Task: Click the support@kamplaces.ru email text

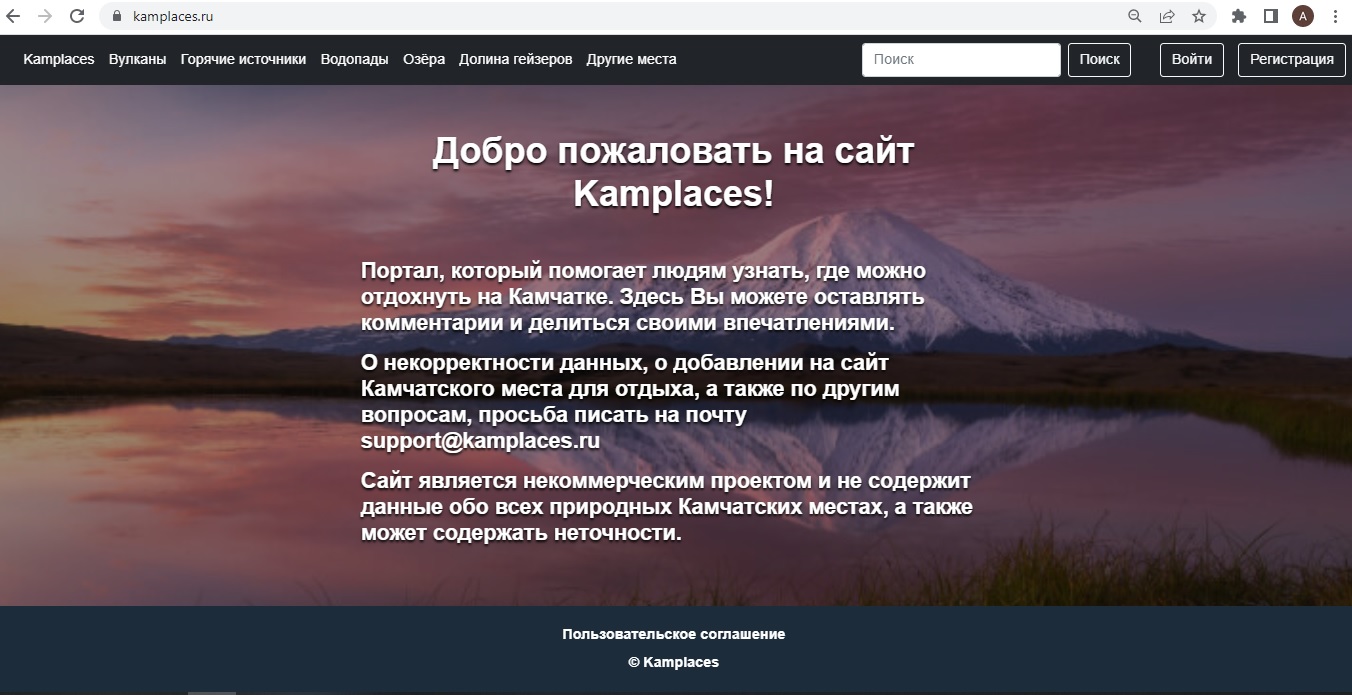Action: pyautogui.click(x=480, y=441)
